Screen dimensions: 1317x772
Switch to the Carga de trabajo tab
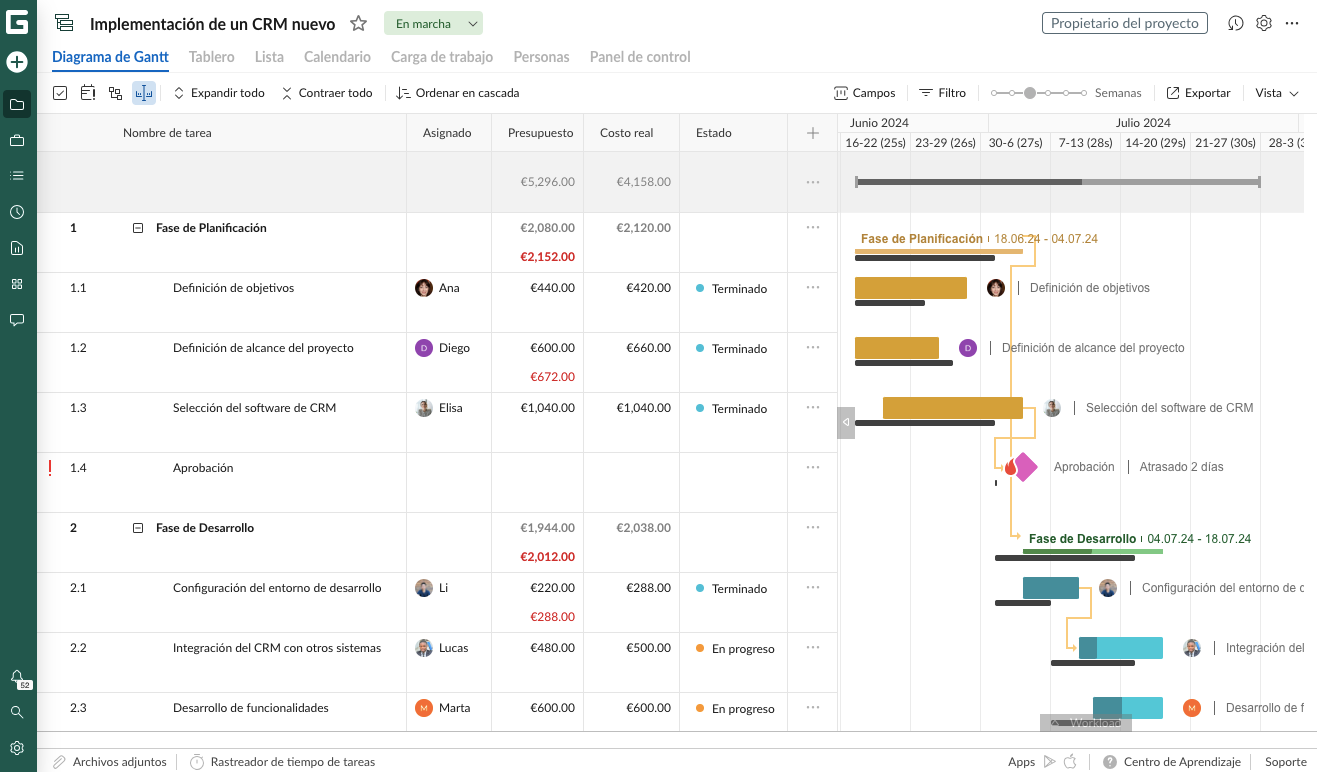click(441, 57)
